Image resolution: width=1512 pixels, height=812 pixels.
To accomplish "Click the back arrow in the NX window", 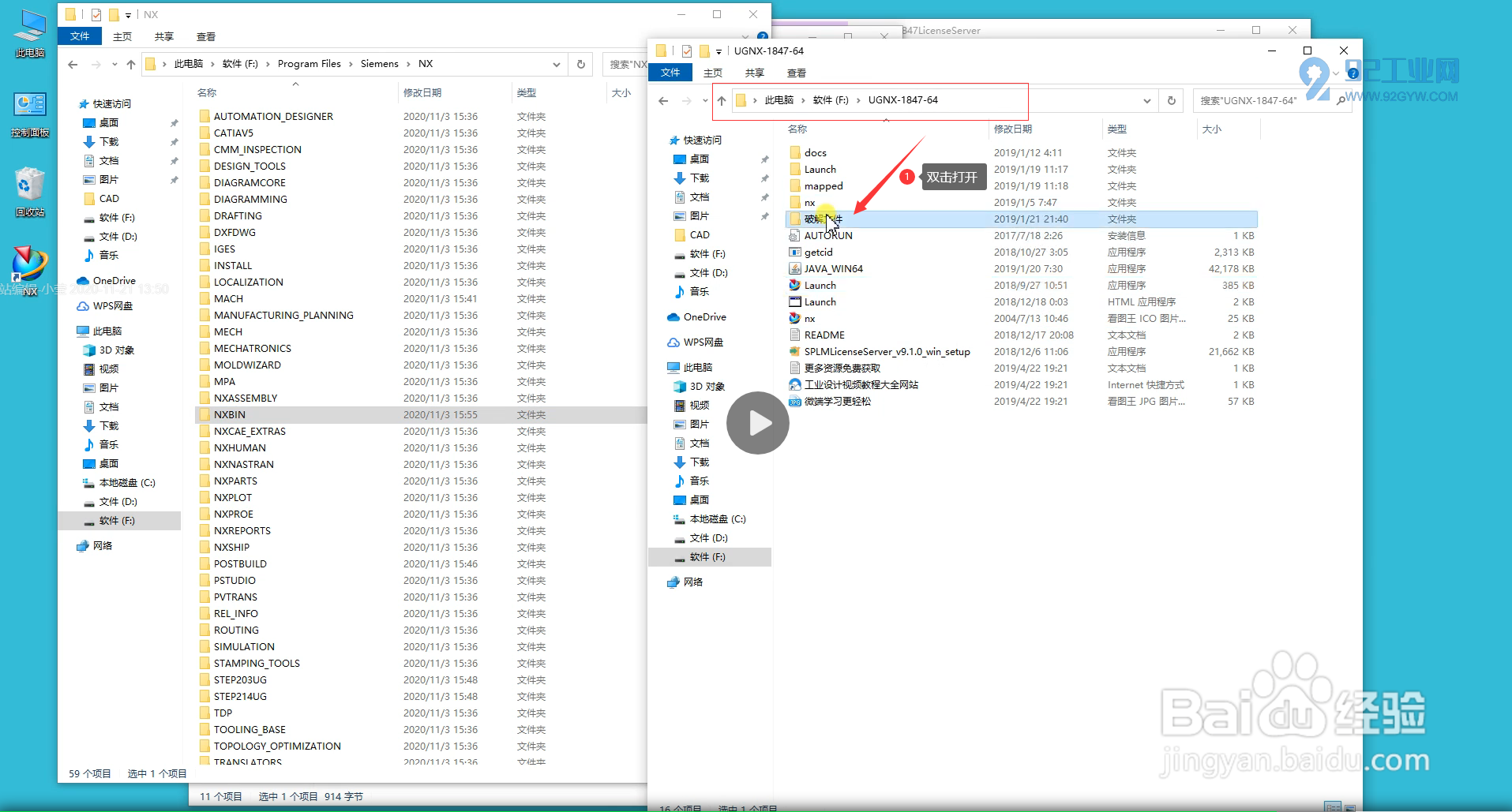I will point(73,64).
